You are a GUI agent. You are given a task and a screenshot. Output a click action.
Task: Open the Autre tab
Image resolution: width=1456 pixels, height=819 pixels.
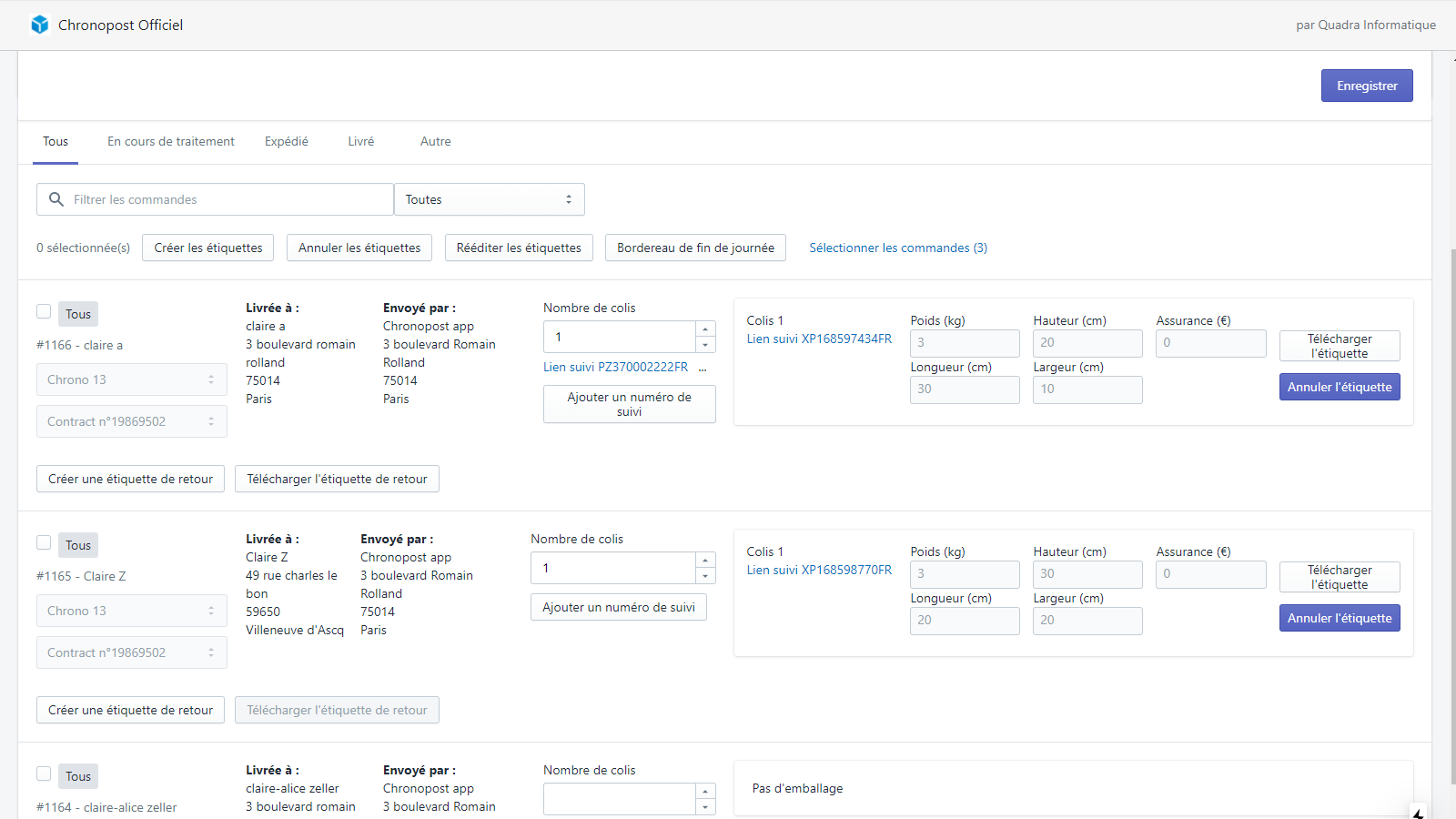point(436,142)
